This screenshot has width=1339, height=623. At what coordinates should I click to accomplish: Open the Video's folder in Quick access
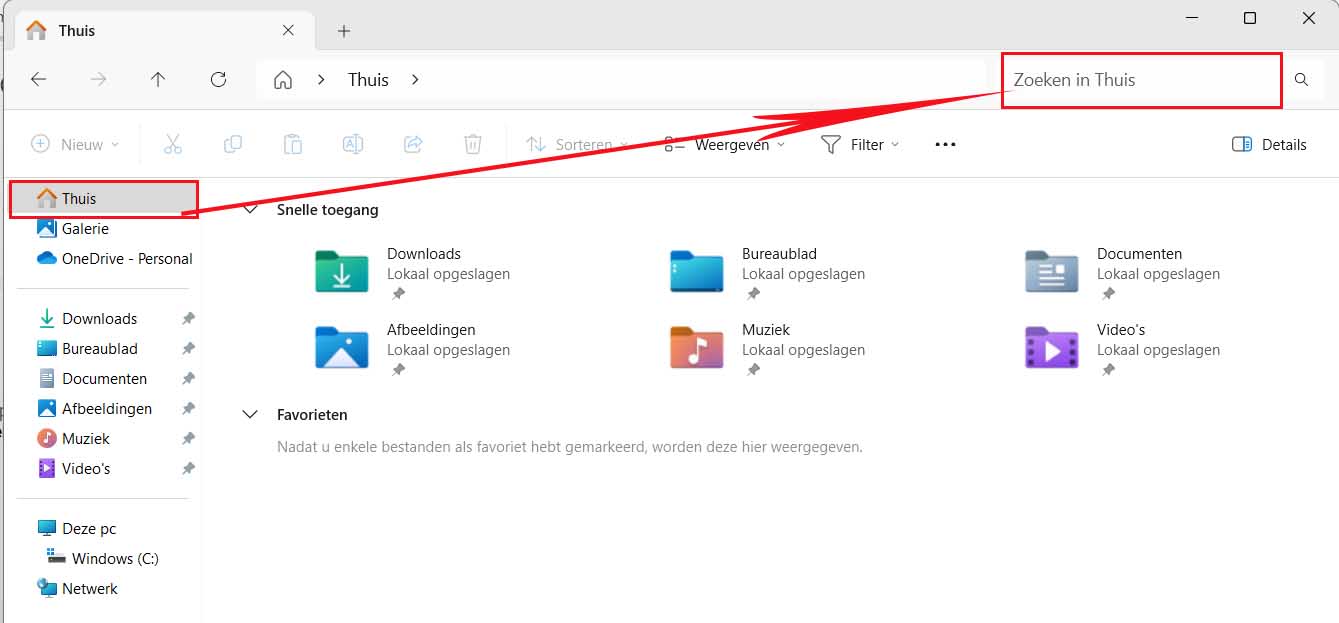(x=1051, y=347)
